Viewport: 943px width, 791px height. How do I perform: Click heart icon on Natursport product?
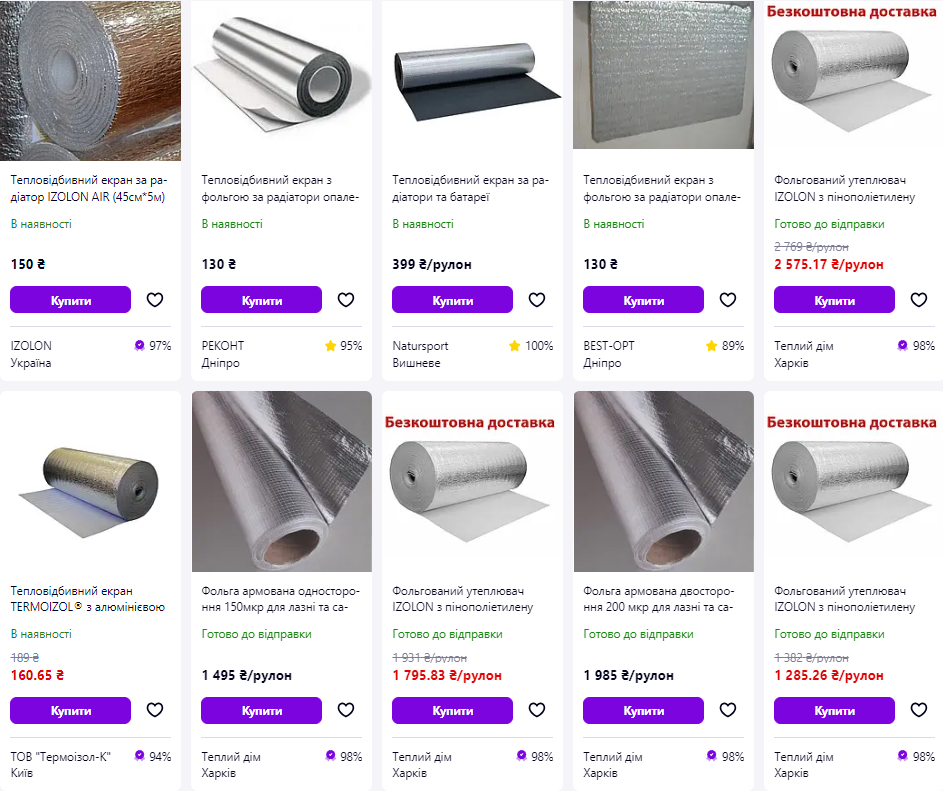(537, 300)
